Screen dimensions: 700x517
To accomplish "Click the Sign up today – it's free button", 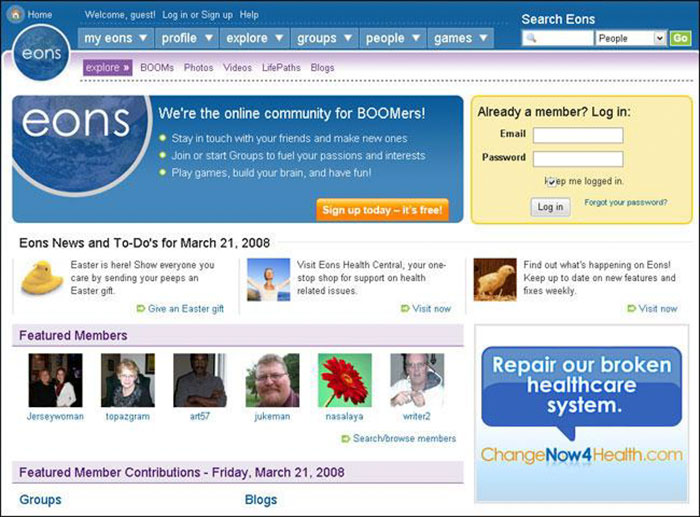I will click(x=383, y=210).
